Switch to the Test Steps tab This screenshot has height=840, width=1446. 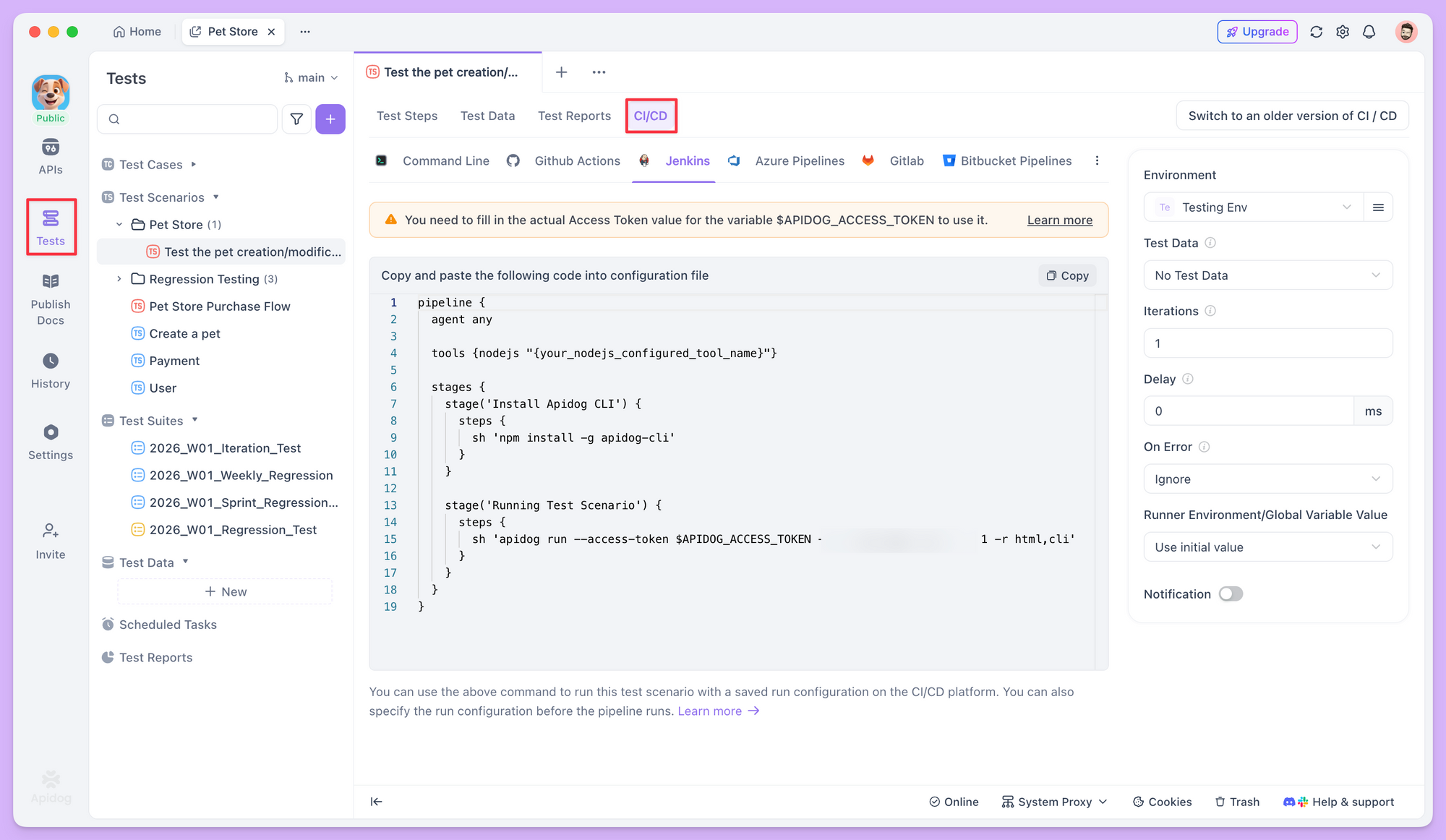coord(407,116)
